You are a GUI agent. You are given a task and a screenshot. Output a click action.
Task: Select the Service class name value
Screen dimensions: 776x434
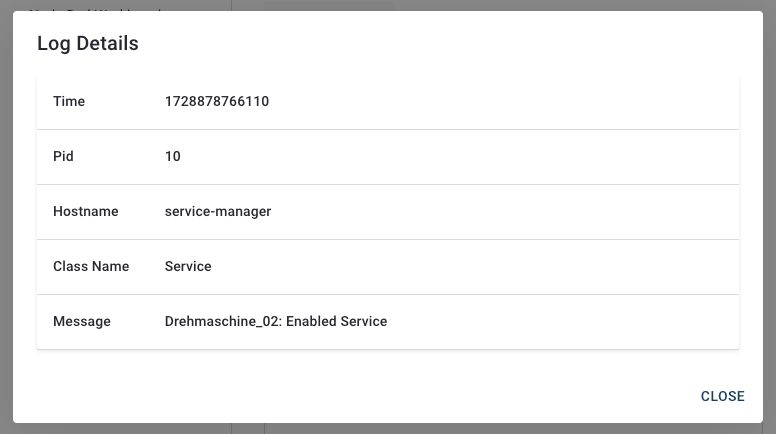188,267
